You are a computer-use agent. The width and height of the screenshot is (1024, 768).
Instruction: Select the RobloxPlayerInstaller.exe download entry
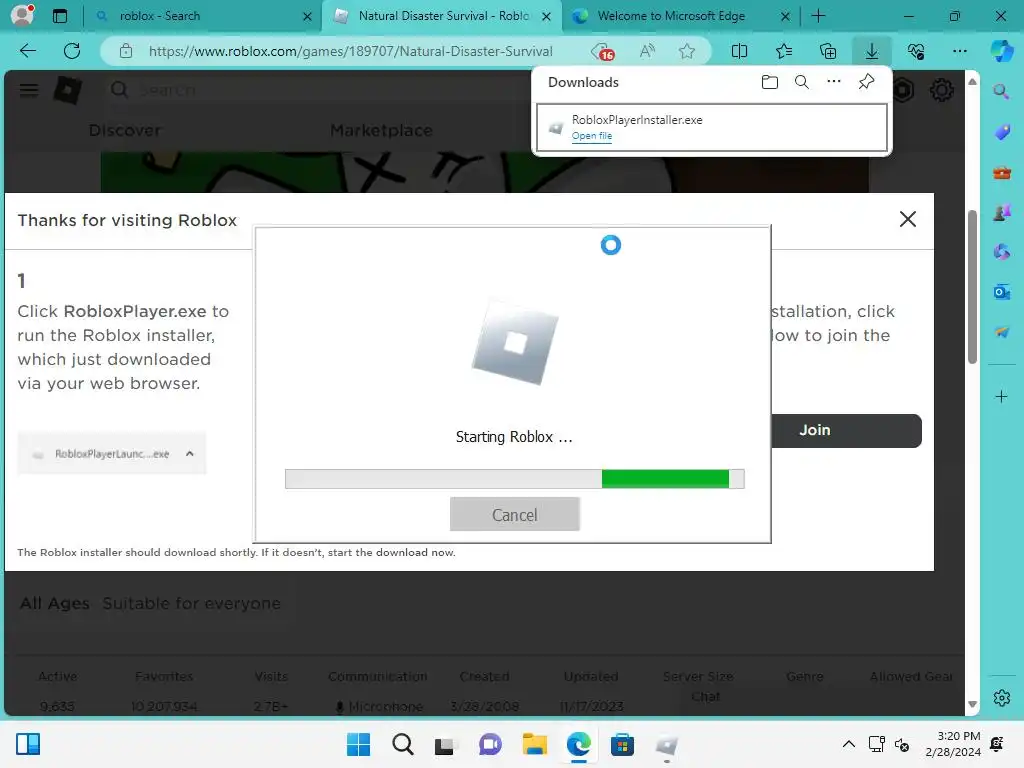[x=712, y=127]
